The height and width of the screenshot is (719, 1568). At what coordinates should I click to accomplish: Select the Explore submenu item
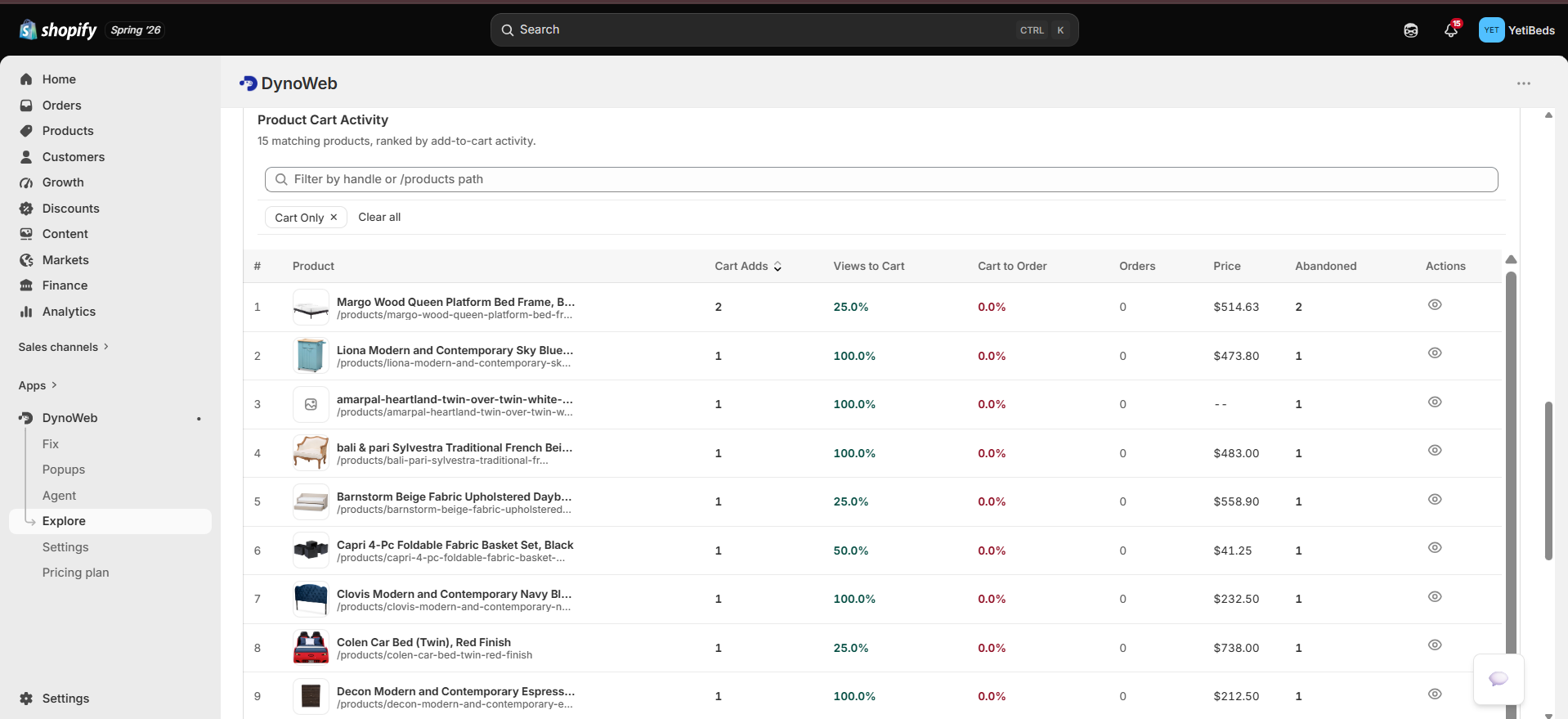pyautogui.click(x=110, y=521)
